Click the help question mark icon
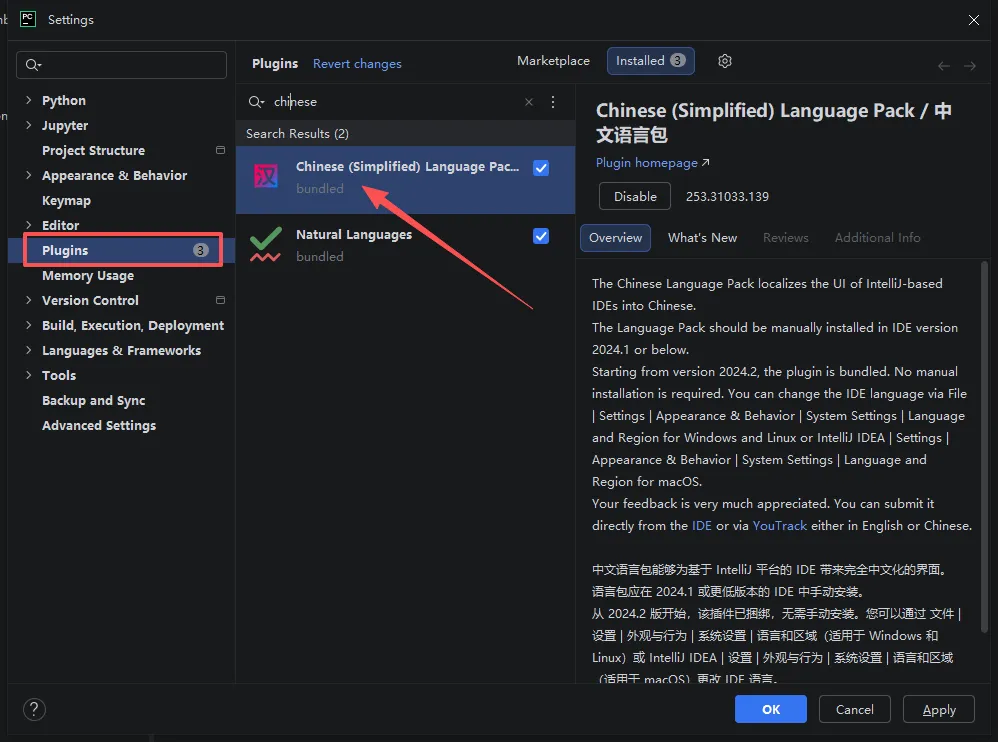This screenshot has height=742, width=998. tap(34, 709)
